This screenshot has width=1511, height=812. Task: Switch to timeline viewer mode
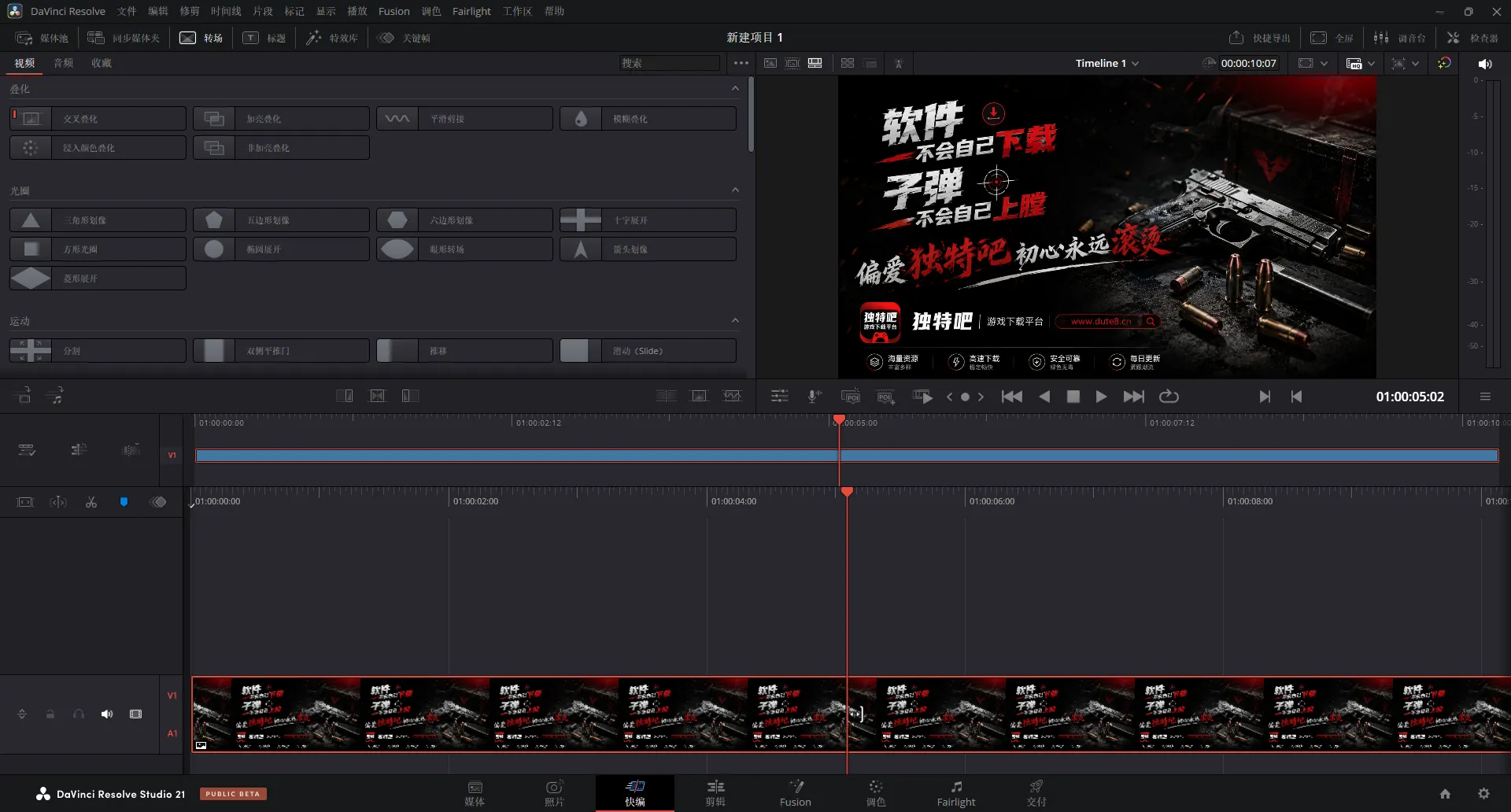tap(815, 63)
